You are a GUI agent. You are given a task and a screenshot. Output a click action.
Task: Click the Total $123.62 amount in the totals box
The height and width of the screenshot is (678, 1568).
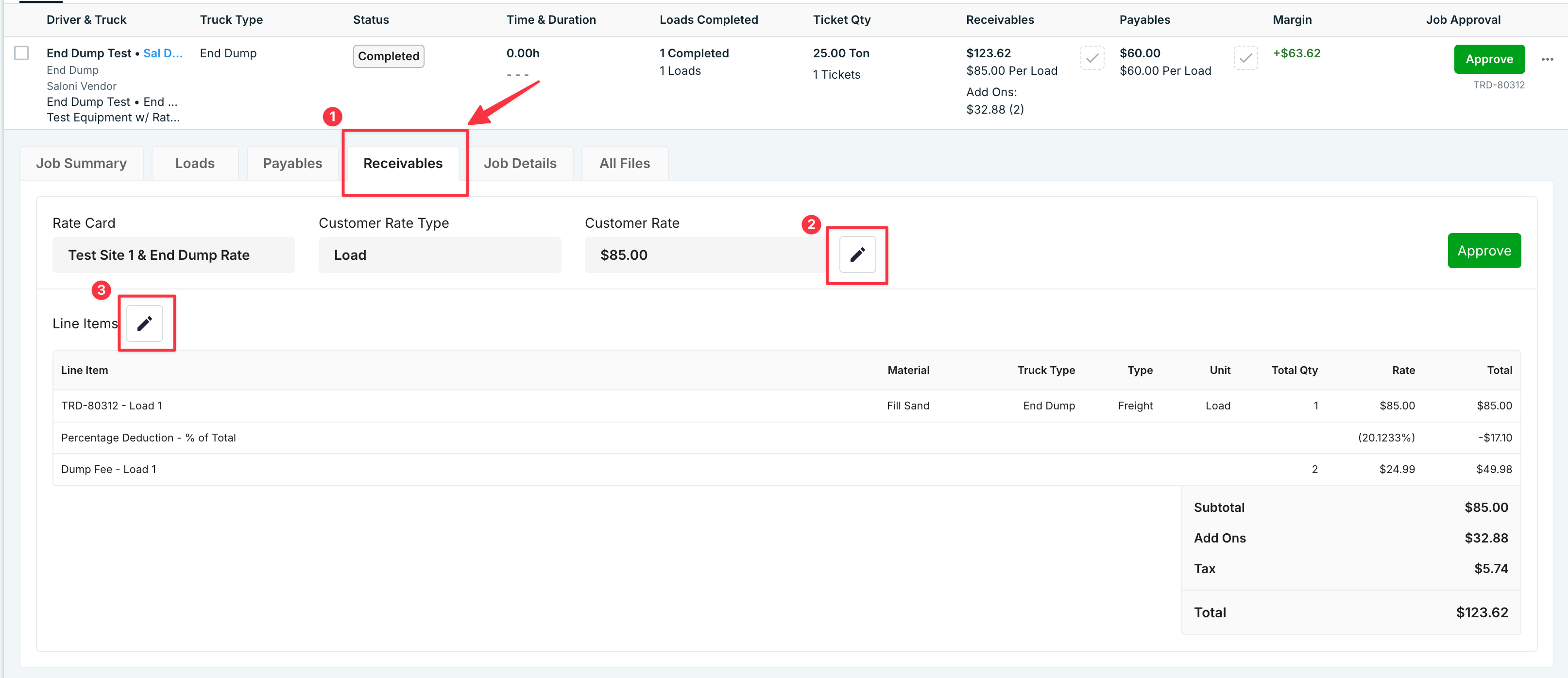1482,612
